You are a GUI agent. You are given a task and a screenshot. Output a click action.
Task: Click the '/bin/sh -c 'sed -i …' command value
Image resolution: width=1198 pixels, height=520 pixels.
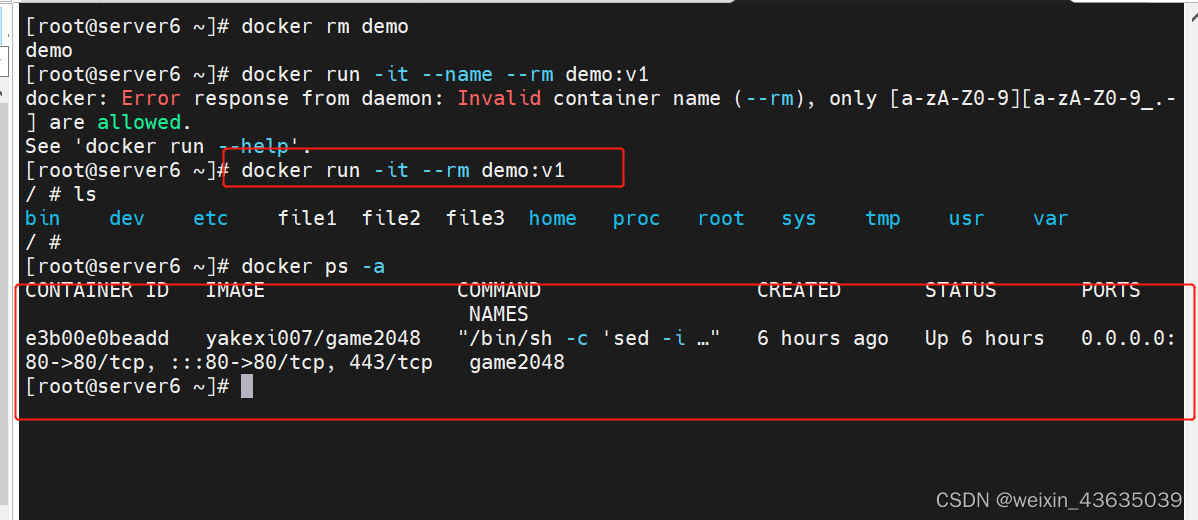pos(589,338)
